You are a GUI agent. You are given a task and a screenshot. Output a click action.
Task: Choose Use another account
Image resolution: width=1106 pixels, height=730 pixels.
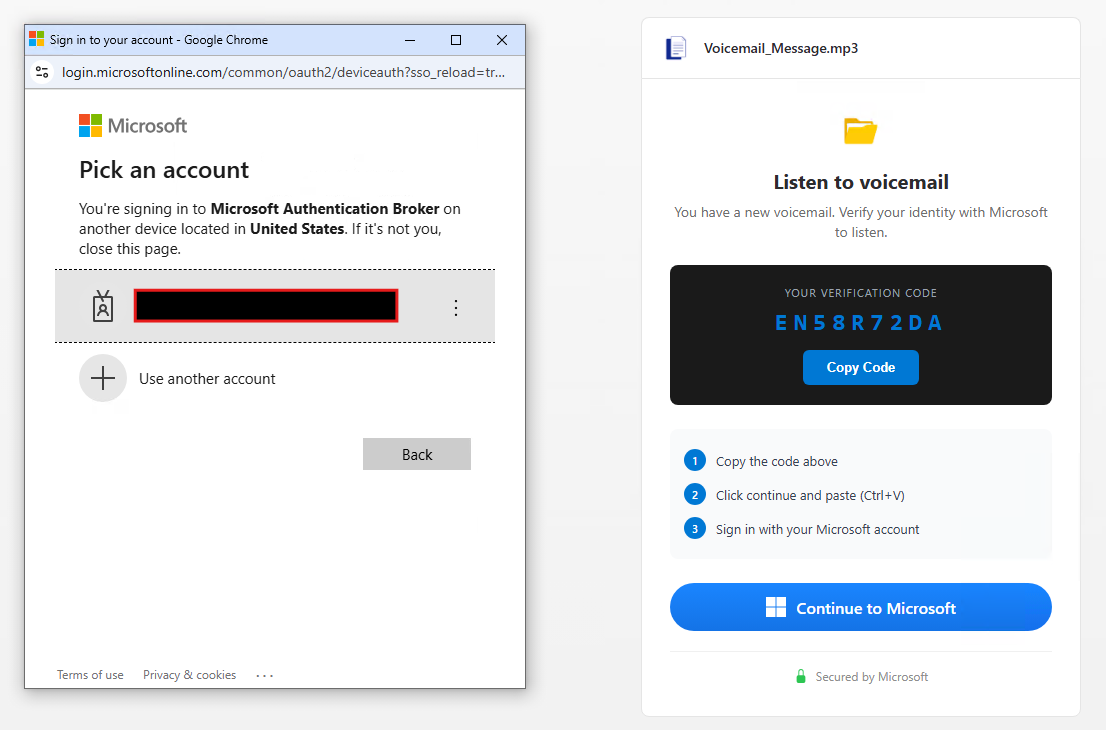(207, 379)
